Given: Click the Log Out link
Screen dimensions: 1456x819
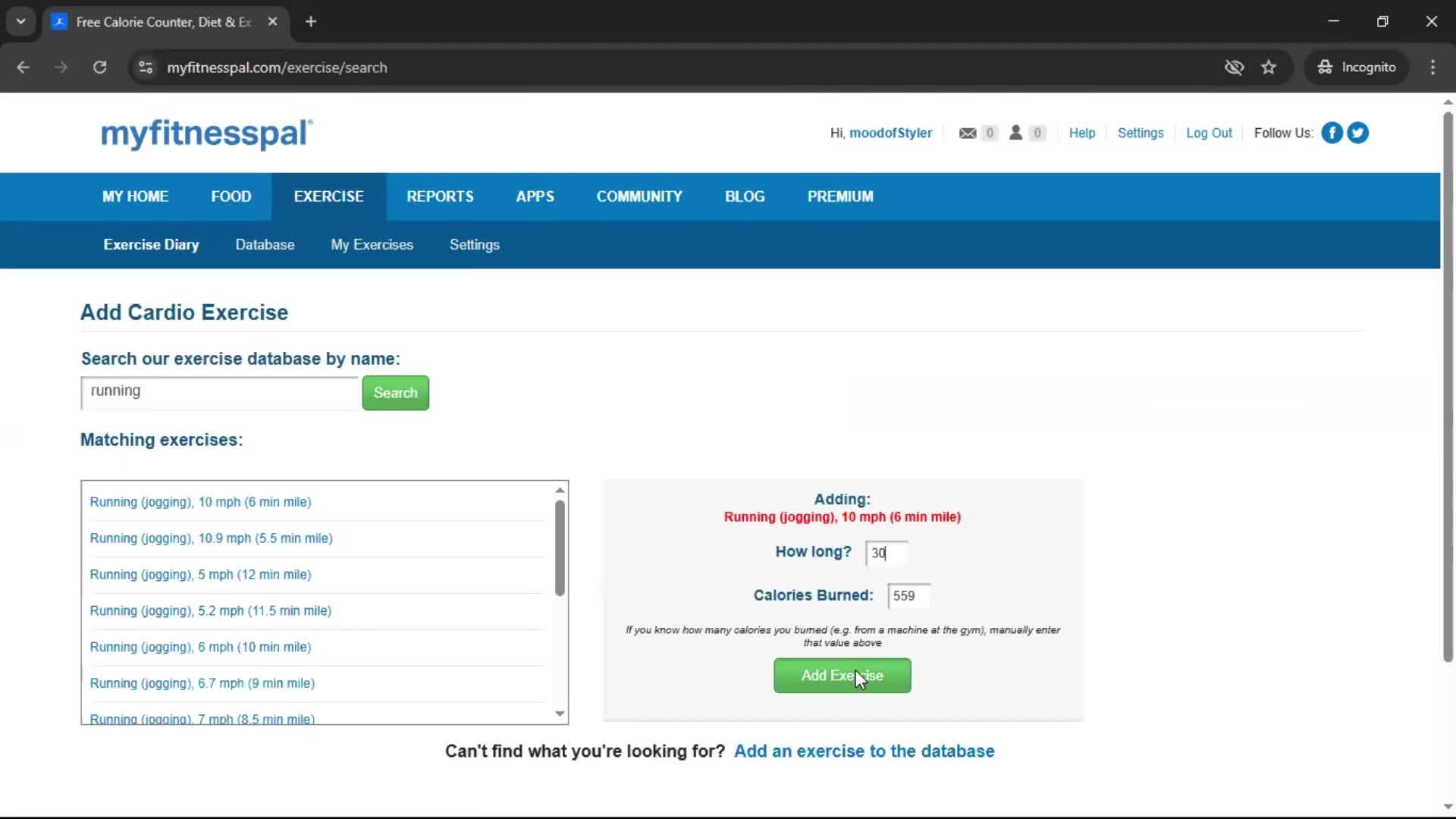Looking at the screenshot, I should [1209, 133].
